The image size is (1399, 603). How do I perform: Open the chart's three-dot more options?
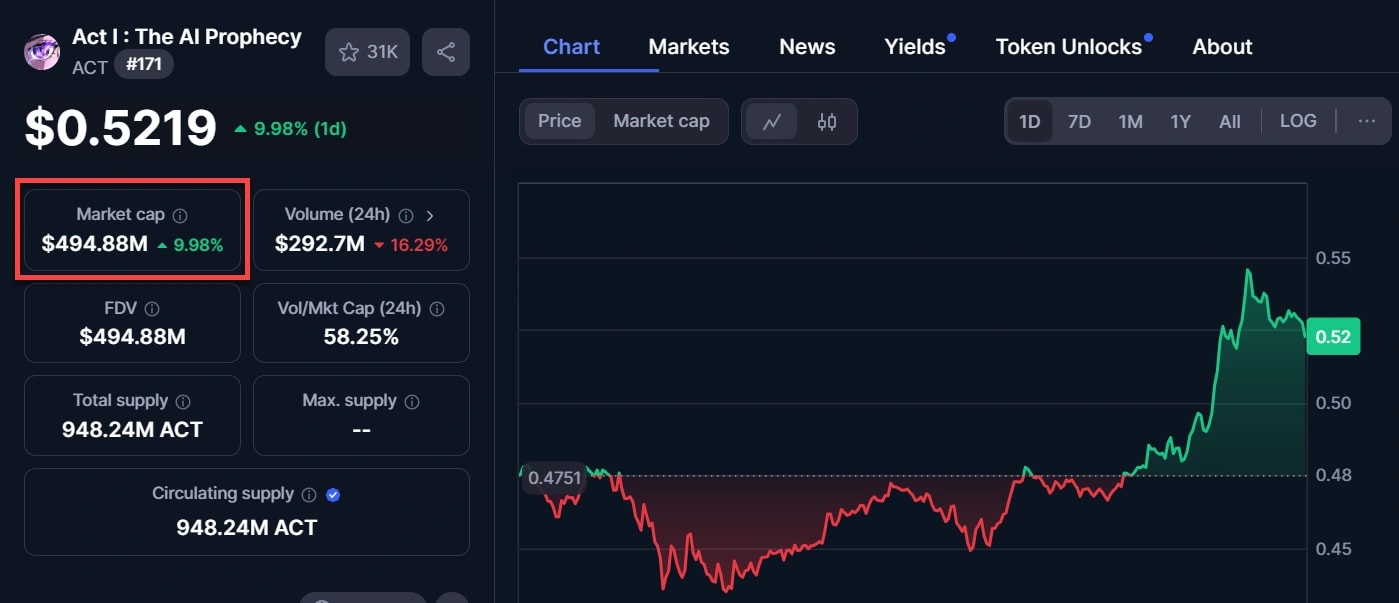[1367, 121]
